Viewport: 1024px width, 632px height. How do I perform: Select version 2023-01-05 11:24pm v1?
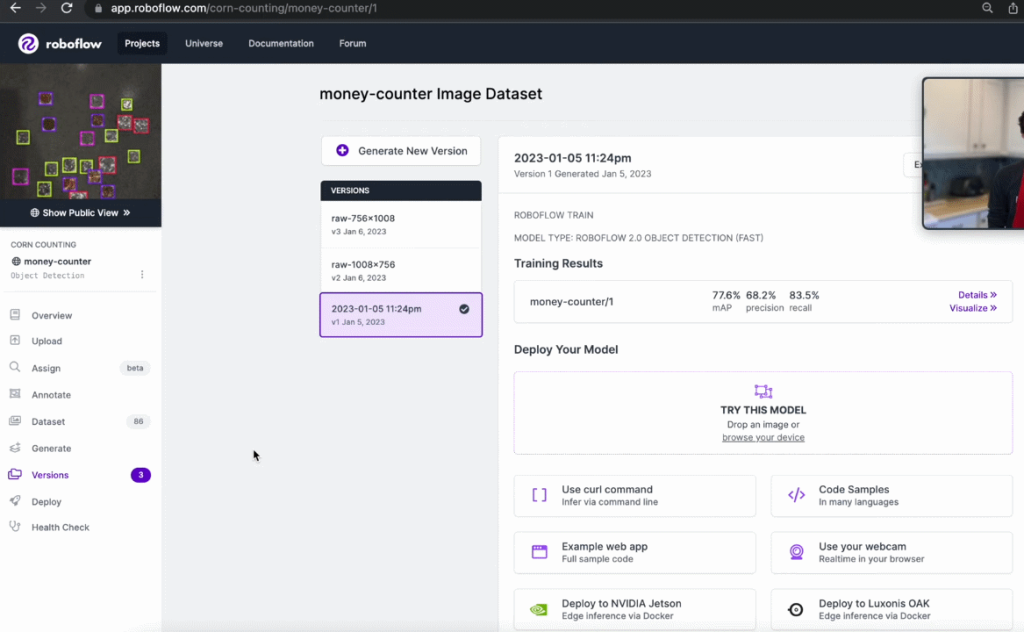tap(401, 315)
